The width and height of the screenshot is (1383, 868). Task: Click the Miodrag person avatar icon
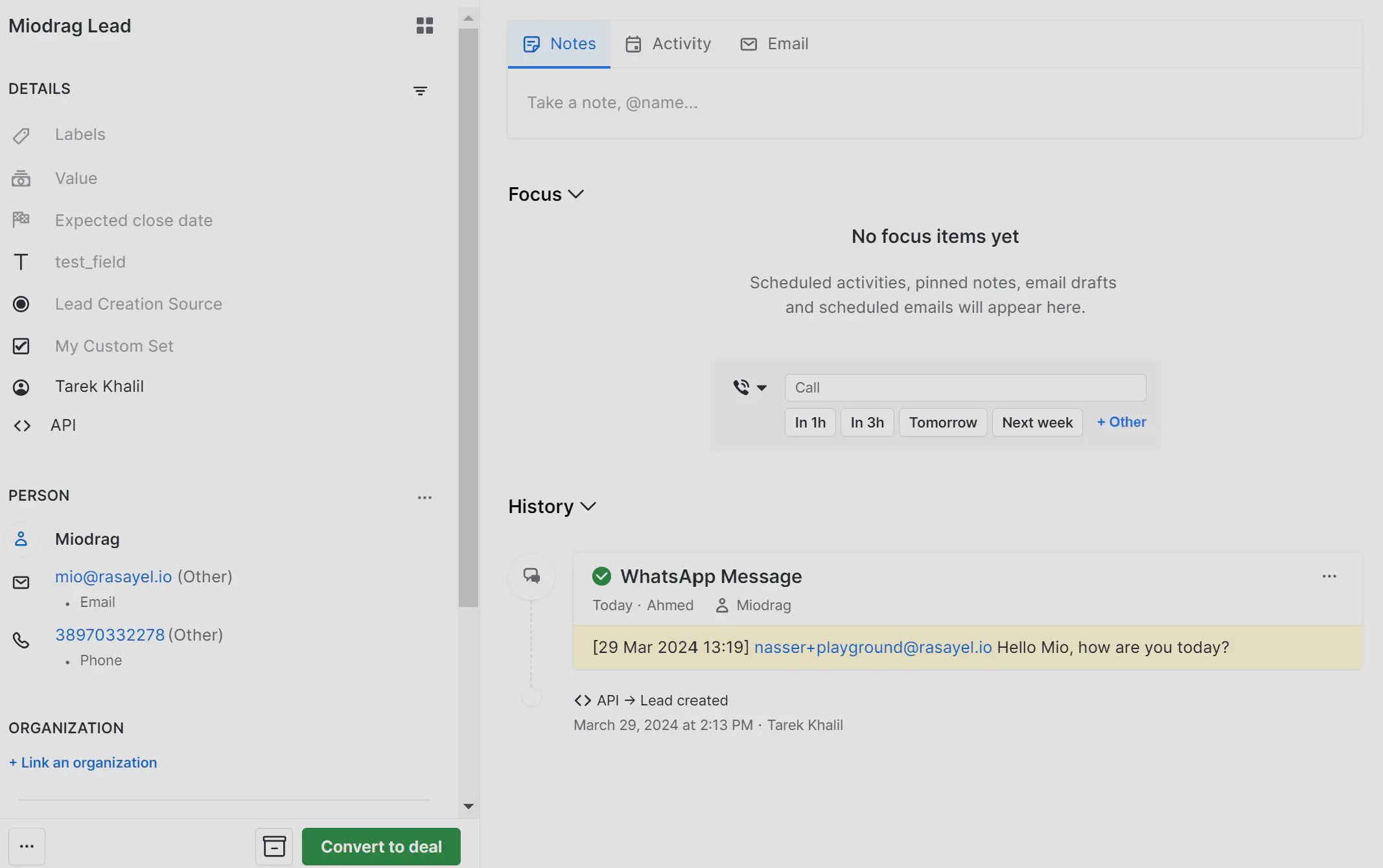pyautogui.click(x=21, y=539)
